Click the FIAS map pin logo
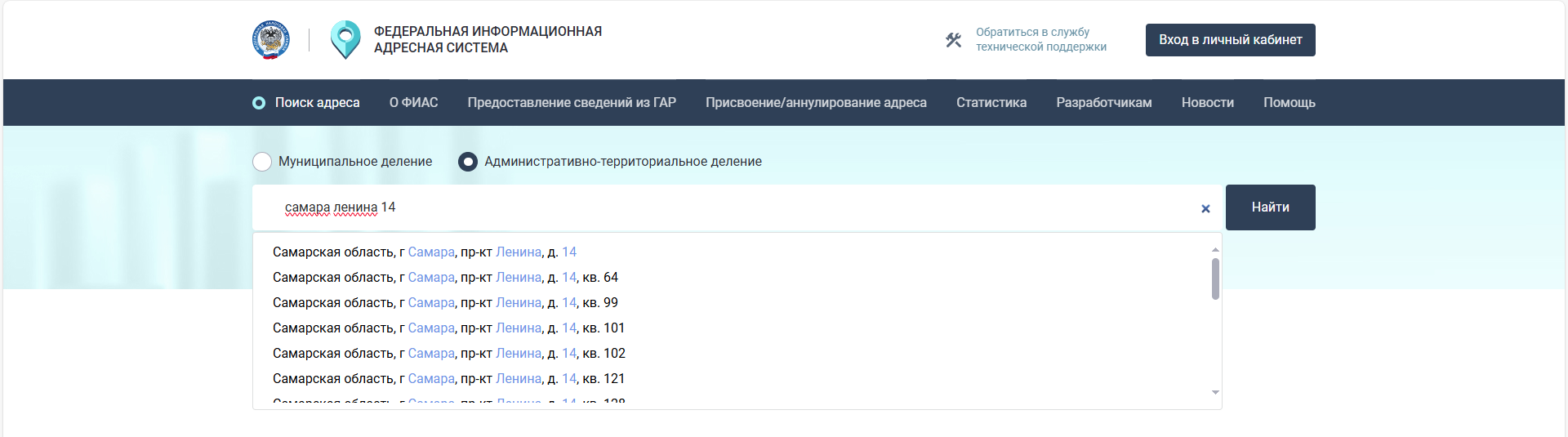1568x437 pixels. point(345,40)
